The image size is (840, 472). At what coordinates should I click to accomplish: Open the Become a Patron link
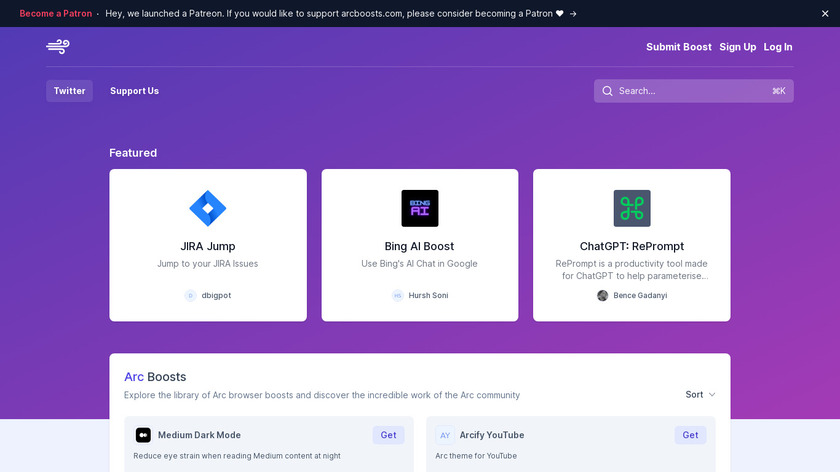click(56, 13)
